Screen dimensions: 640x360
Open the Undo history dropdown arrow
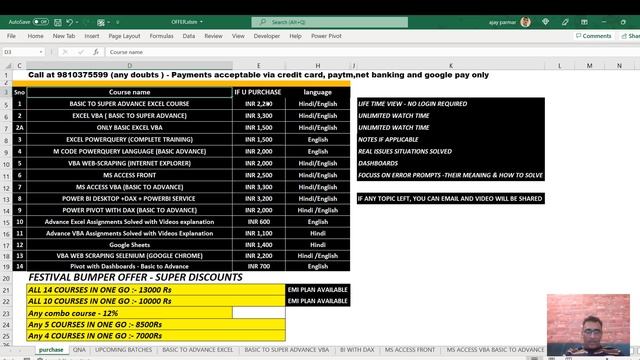pyautogui.click(x=77, y=22)
